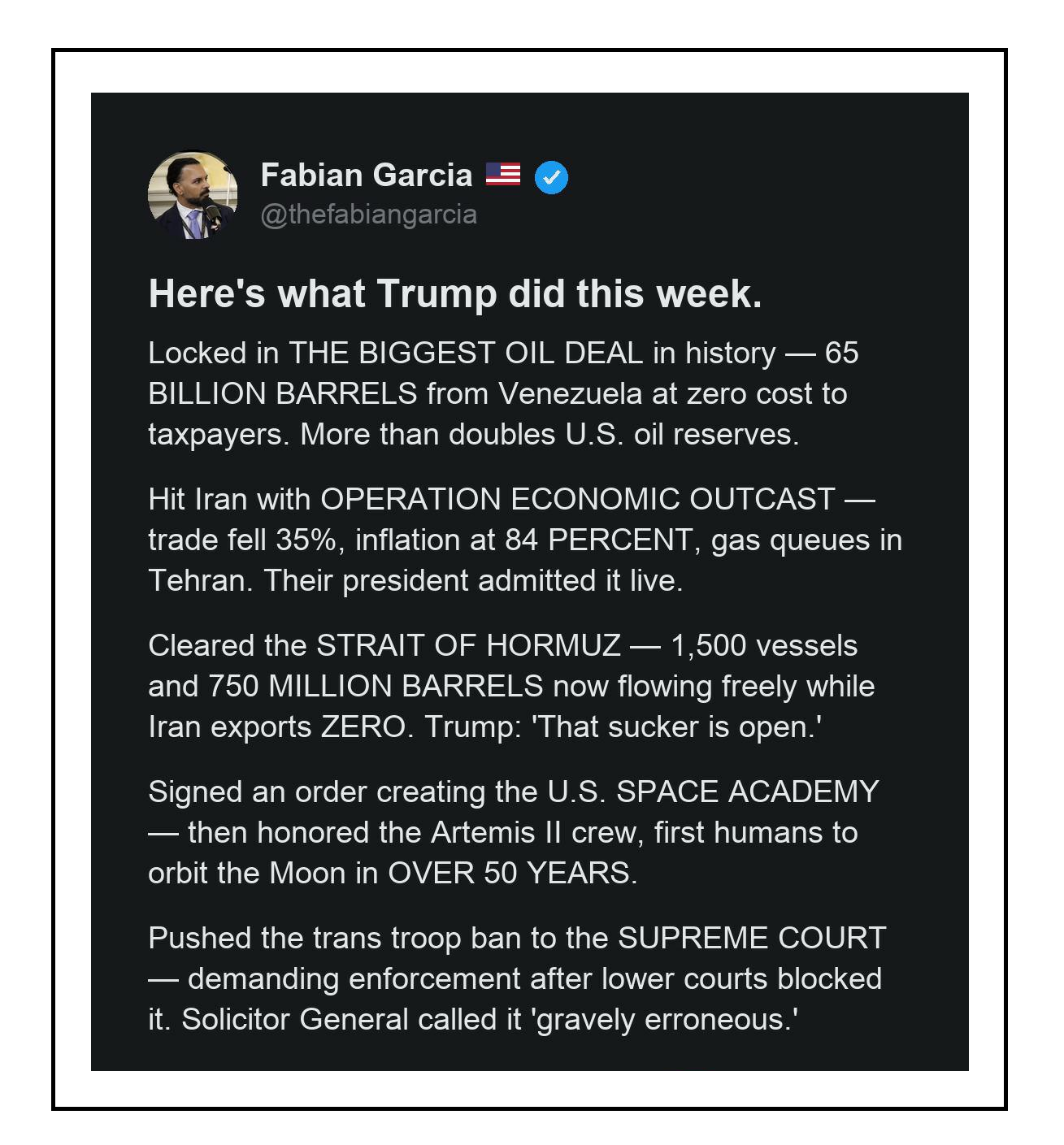This screenshot has width=1064, height=1145.
Task: Click the U.S. SPACE ACADEMY phrase
Action: pyautogui.click(x=713, y=792)
